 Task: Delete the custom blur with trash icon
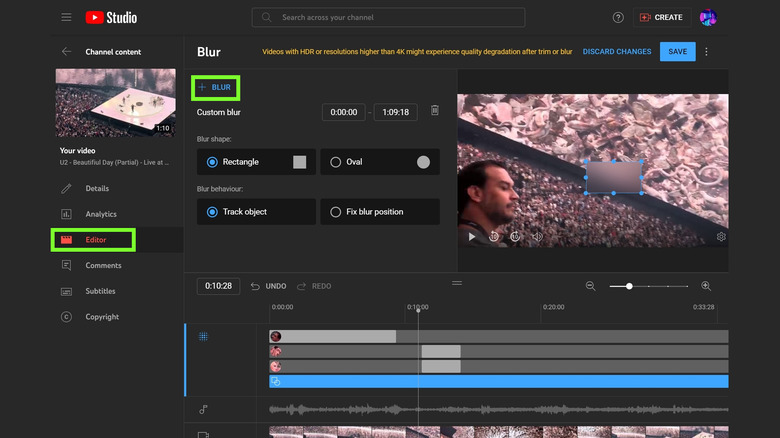(434, 111)
